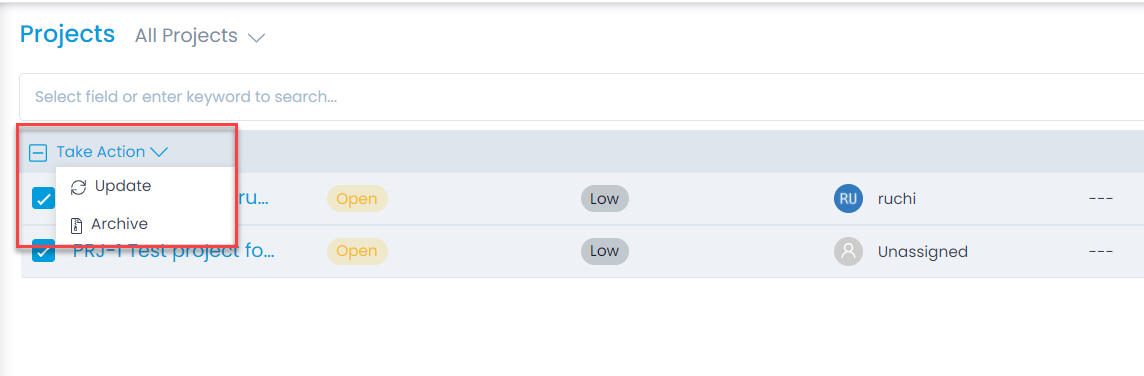Image resolution: width=1144 pixels, height=376 pixels.
Task: Click the RU avatar for ruchi
Action: [x=848, y=198]
